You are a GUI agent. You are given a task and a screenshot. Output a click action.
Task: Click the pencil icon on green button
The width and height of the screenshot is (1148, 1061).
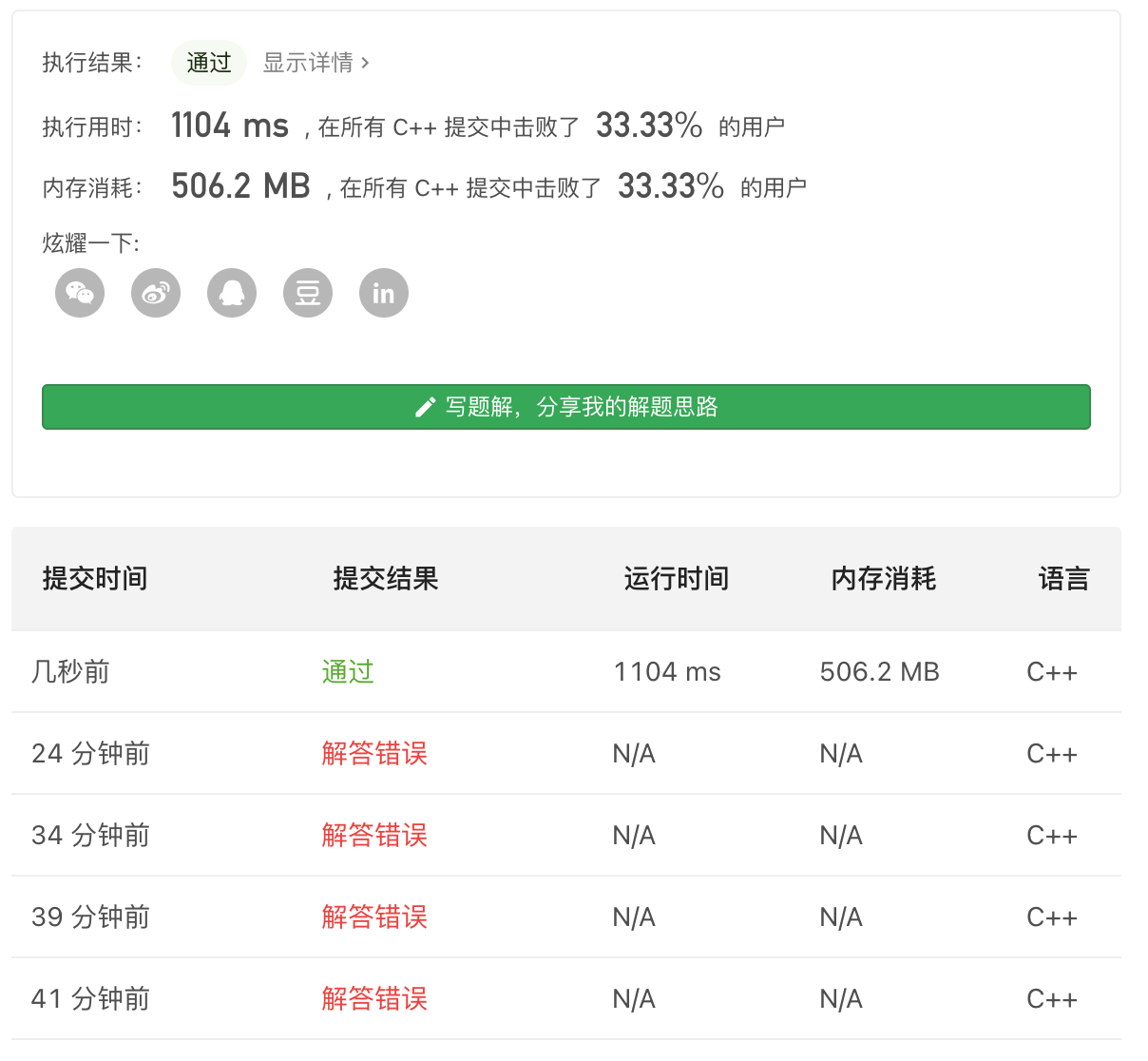[x=426, y=408]
